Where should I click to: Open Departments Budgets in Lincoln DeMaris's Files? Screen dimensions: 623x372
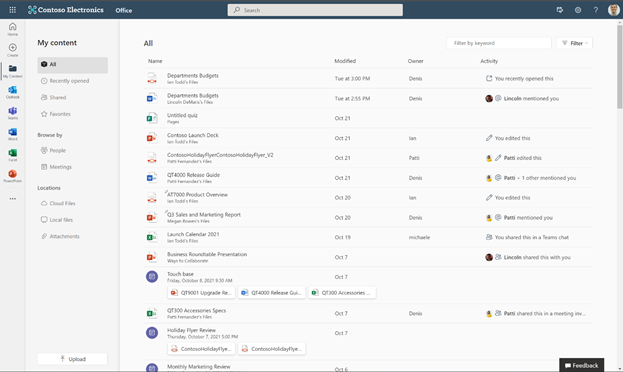(193, 95)
